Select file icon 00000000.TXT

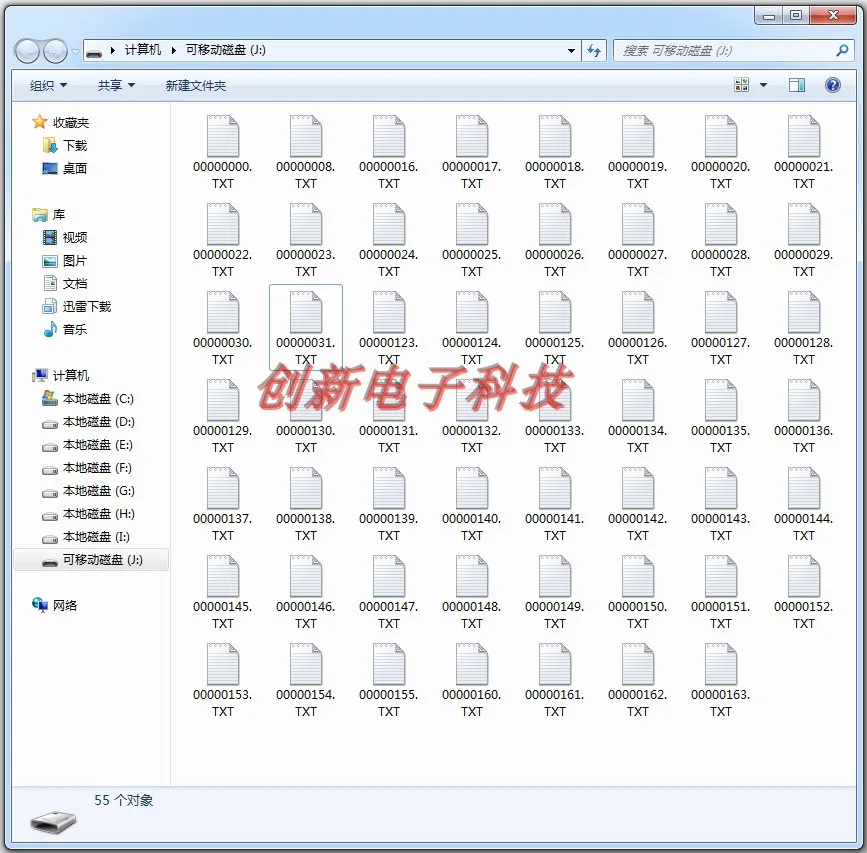tap(223, 136)
